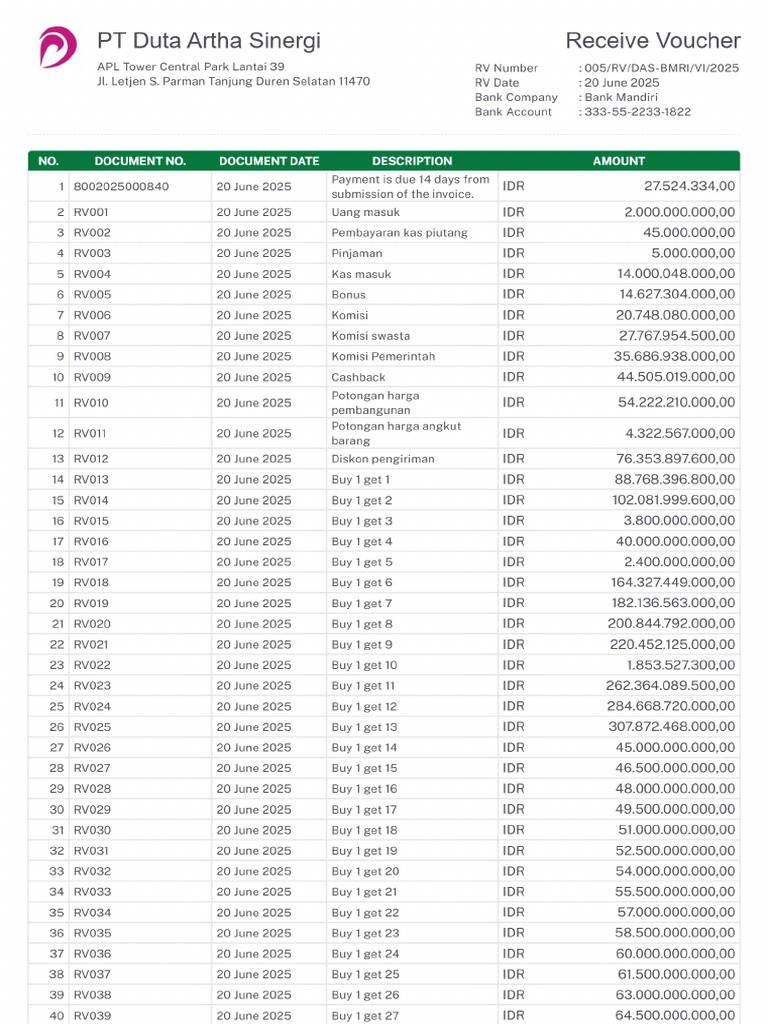
Task: Click the PT Duta Artha Sinergi logo
Action: tap(57, 47)
